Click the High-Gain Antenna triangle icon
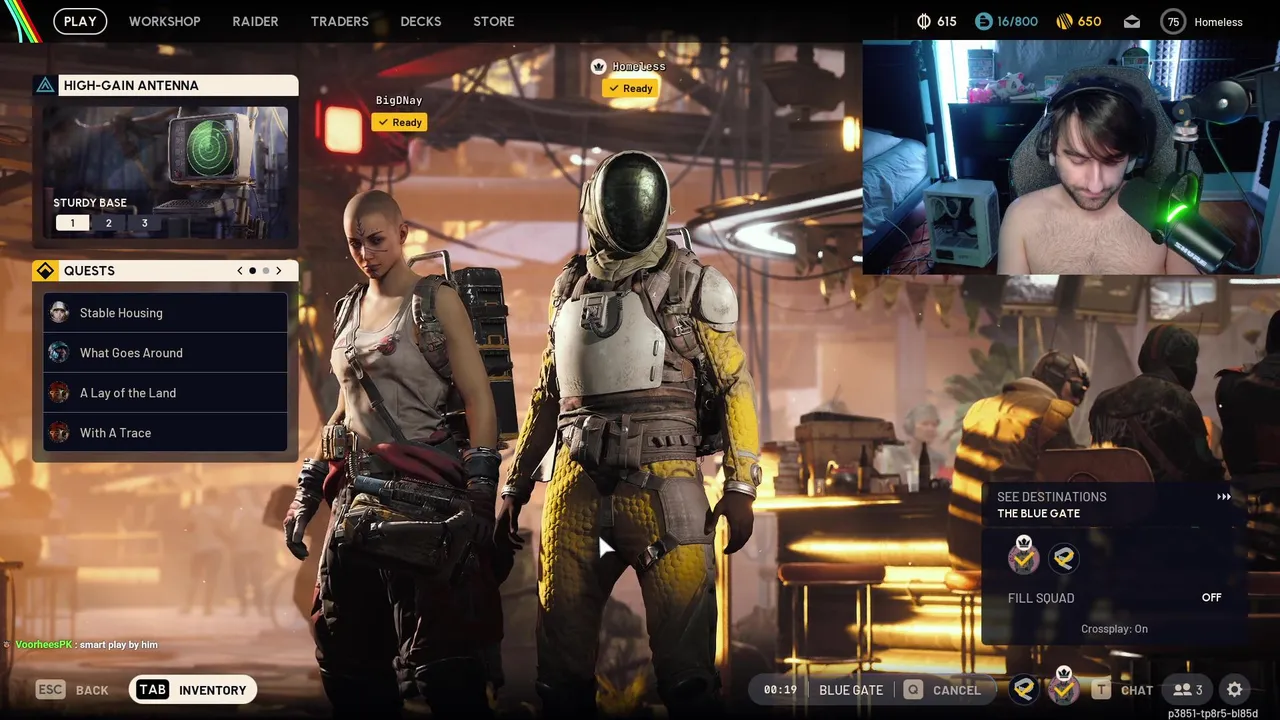Viewport: 1280px width, 720px height. pos(45,85)
